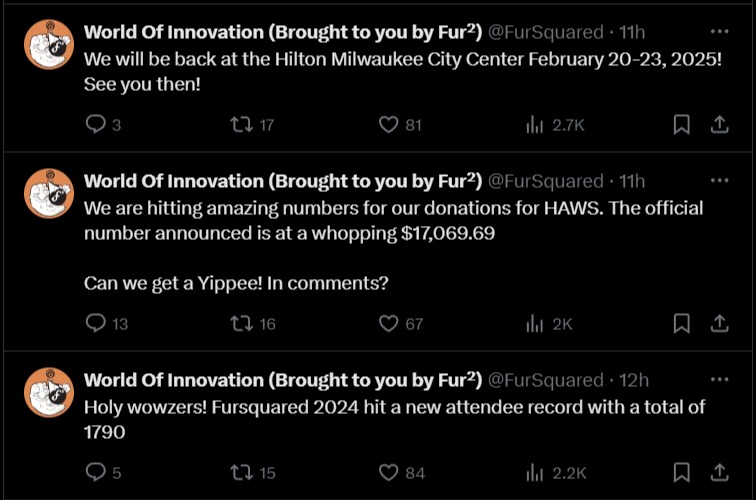756x500 pixels.
Task: Open more options for attendee record tweet
Action: click(x=719, y=380)
